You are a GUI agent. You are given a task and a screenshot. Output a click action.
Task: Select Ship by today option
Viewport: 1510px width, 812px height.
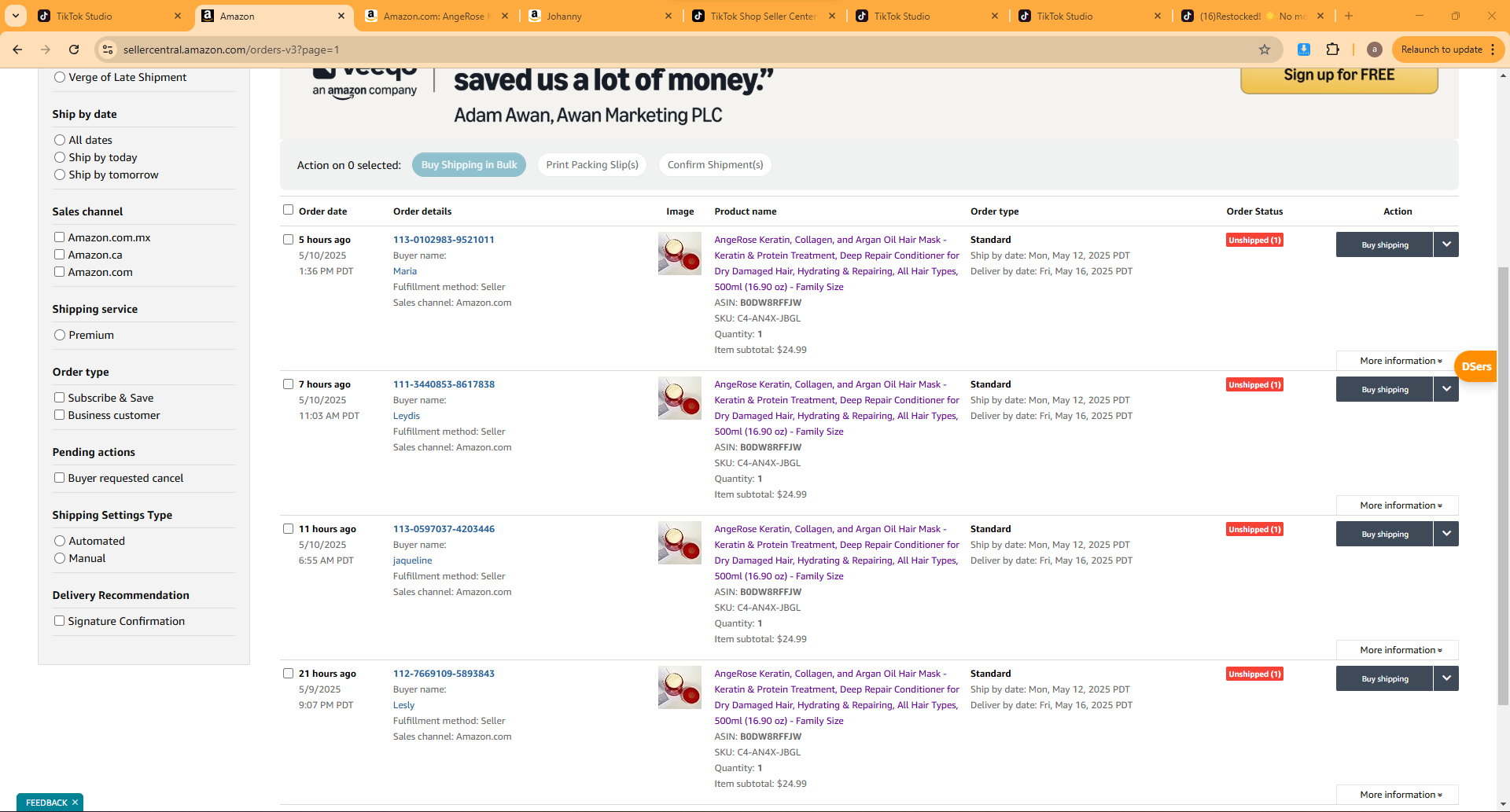(x=60, y=157)
